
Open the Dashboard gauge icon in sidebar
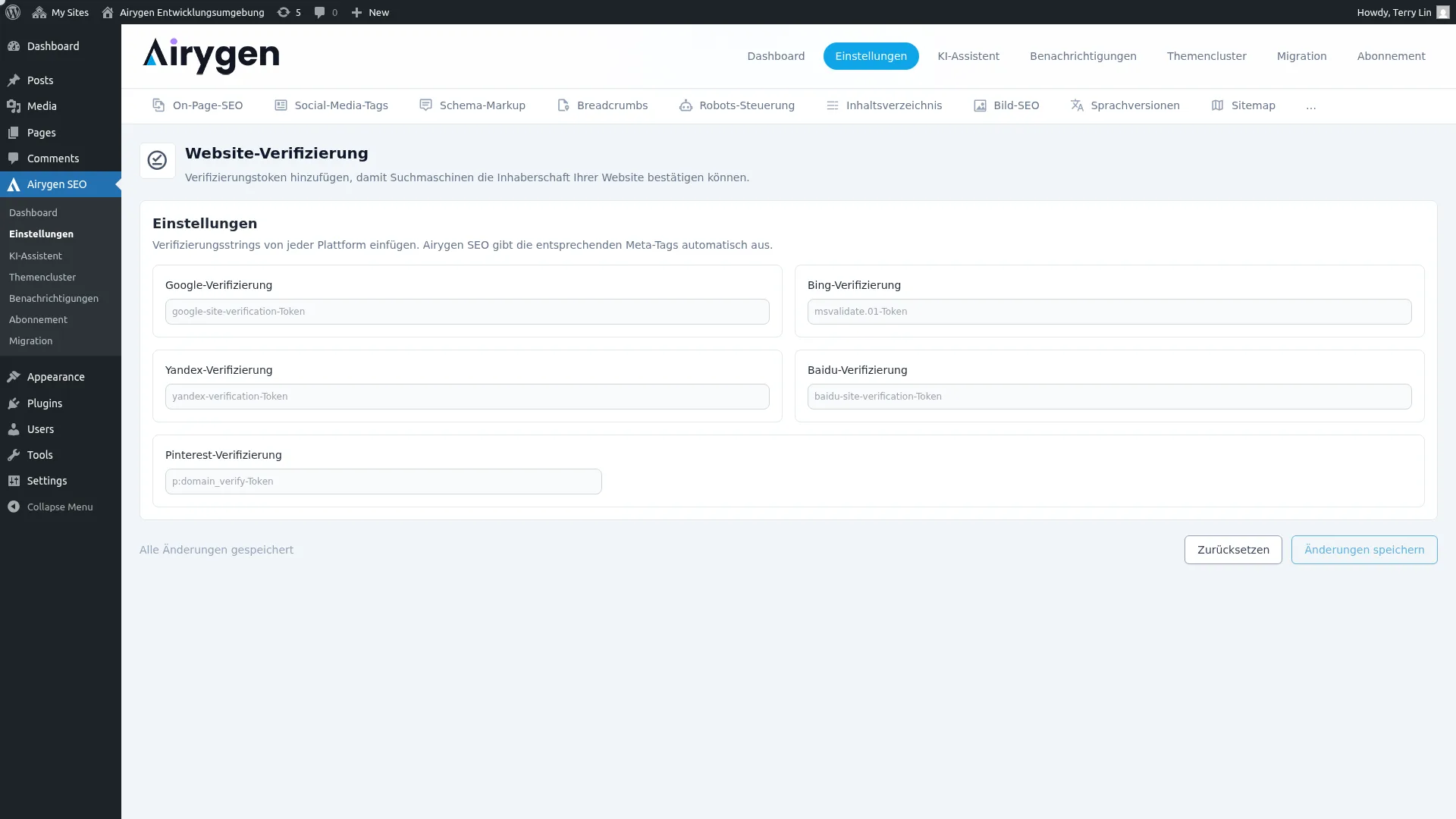[x=14, y=46]
